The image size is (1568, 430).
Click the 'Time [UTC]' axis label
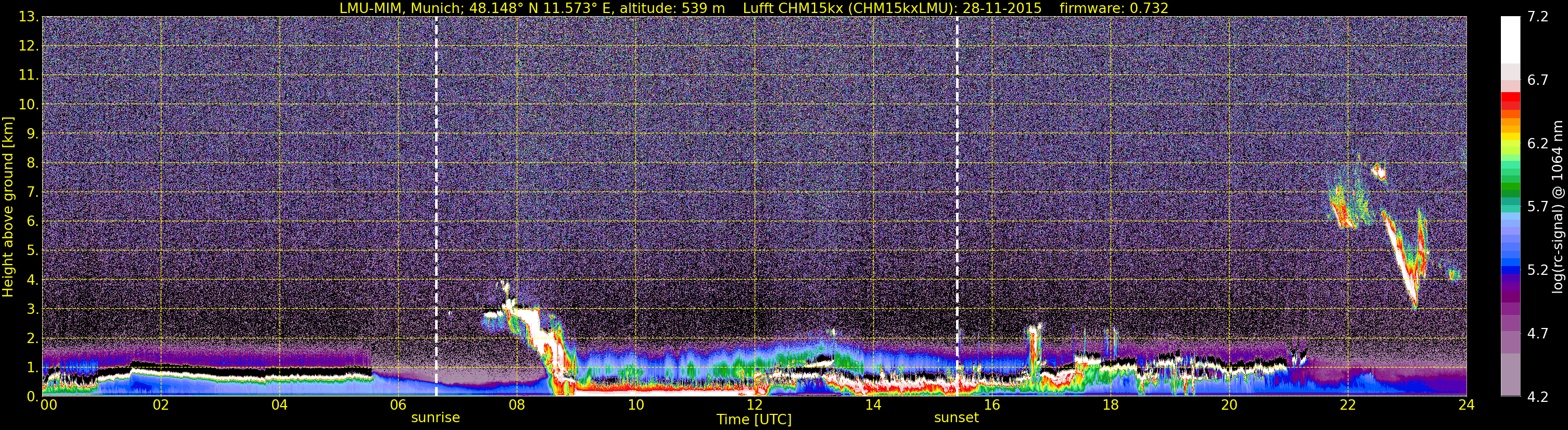click(754, 420)
